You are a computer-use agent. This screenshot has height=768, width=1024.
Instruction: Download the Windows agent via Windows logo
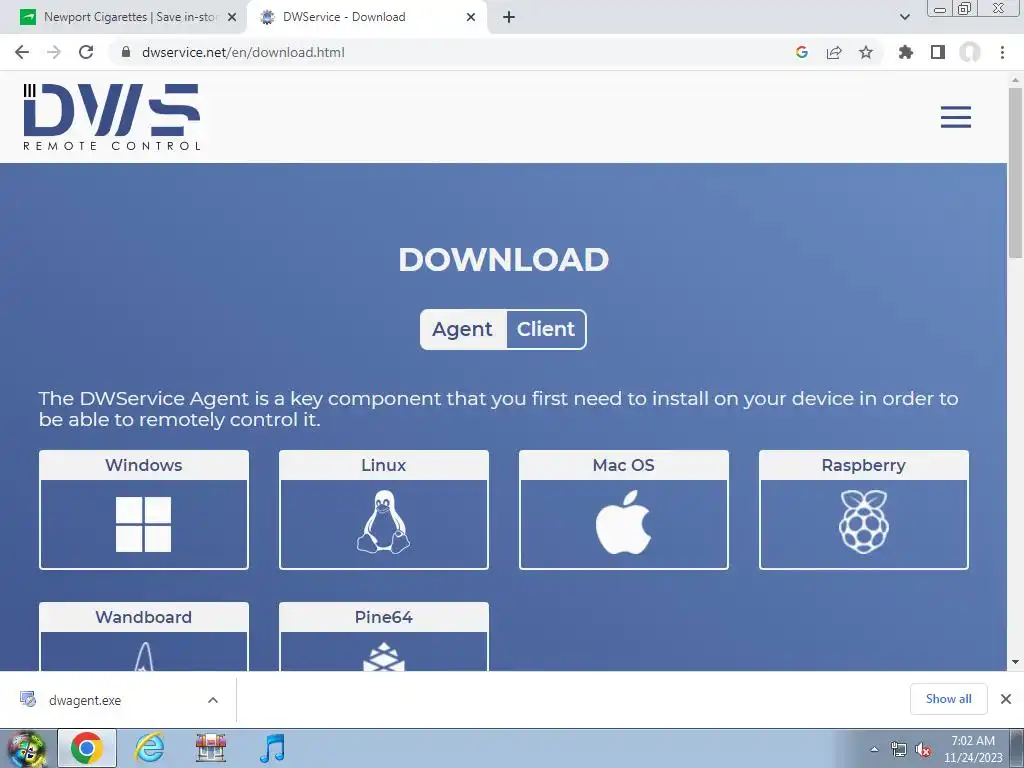pyautogui.click(x=144, y=524)
